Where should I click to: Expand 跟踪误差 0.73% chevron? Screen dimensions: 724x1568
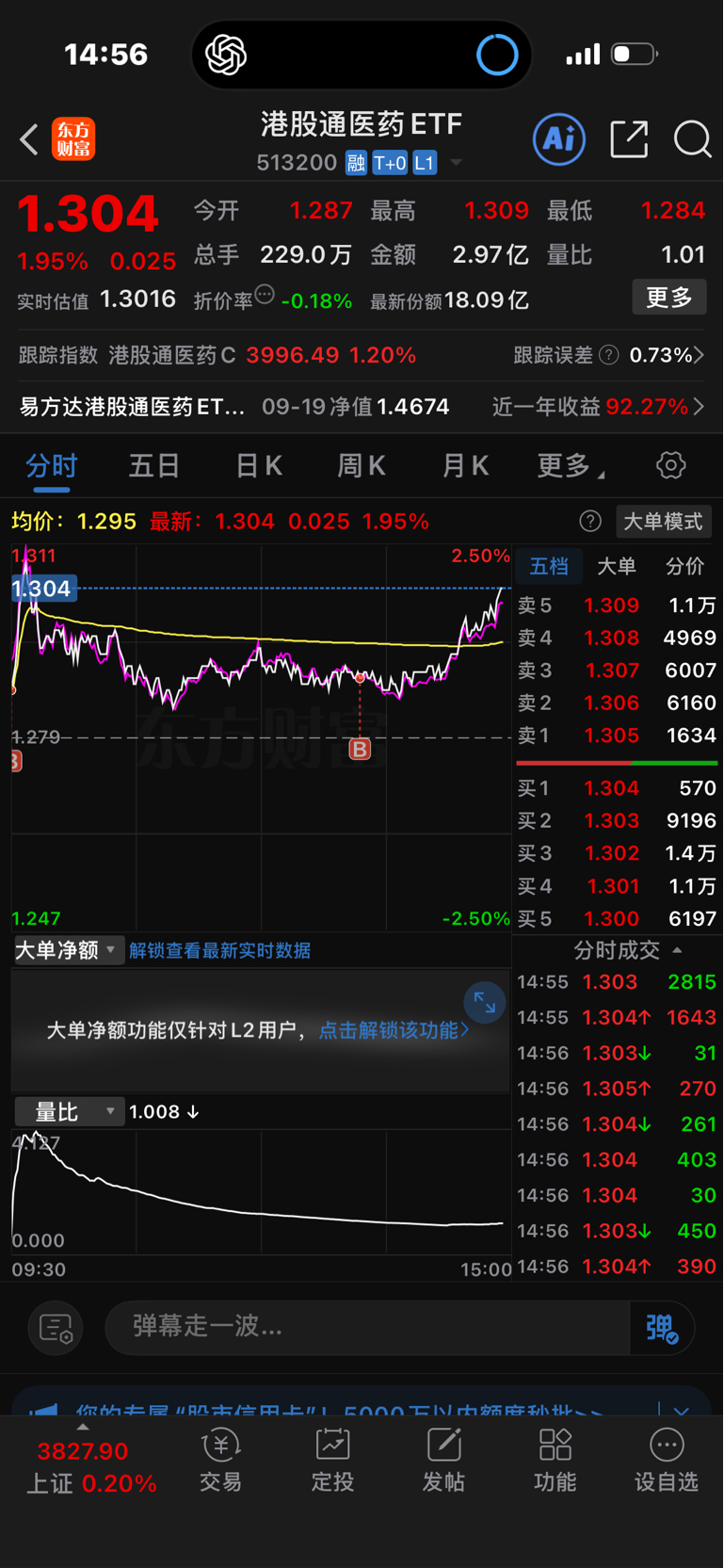(x=699, y=355)
